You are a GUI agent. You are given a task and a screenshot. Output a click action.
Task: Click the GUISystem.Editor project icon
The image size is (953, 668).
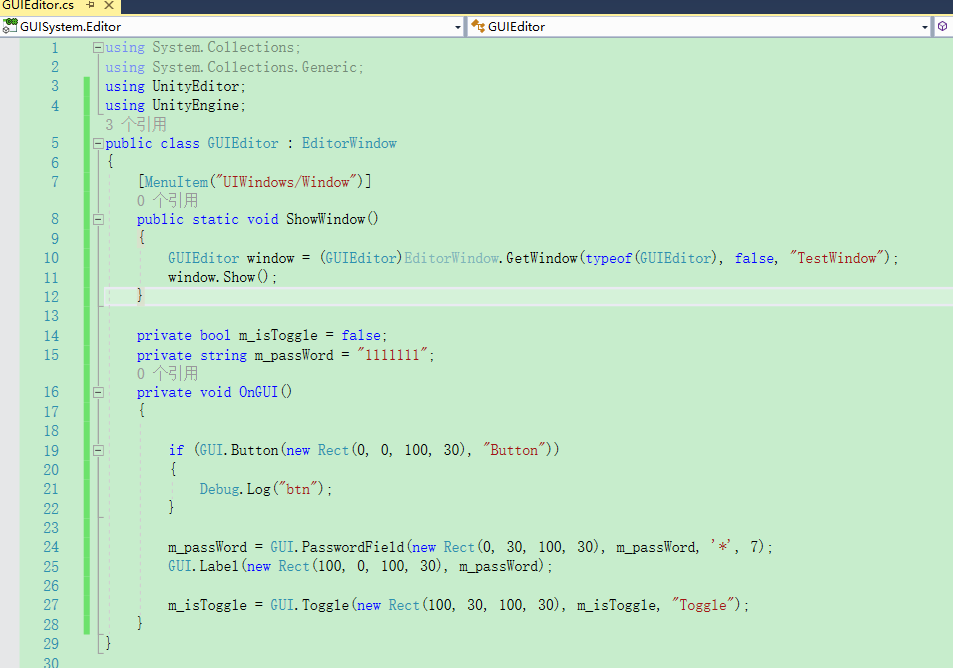(10, 26)
